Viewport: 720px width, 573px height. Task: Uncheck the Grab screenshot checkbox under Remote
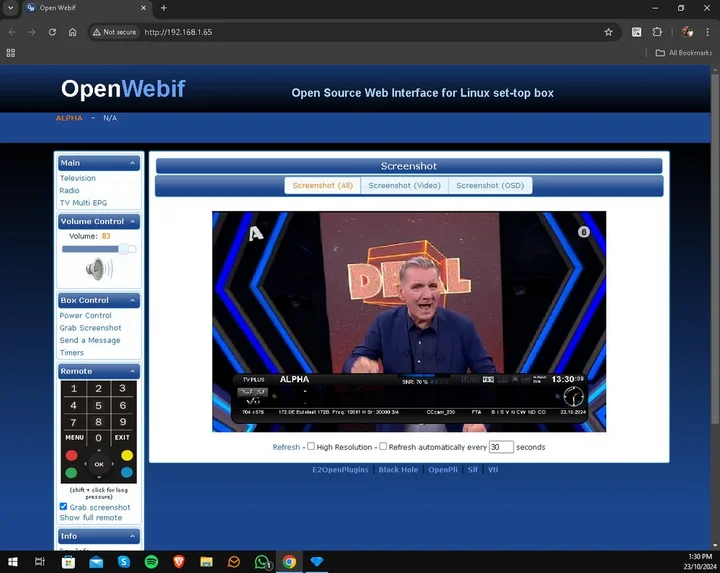point(64,507)
